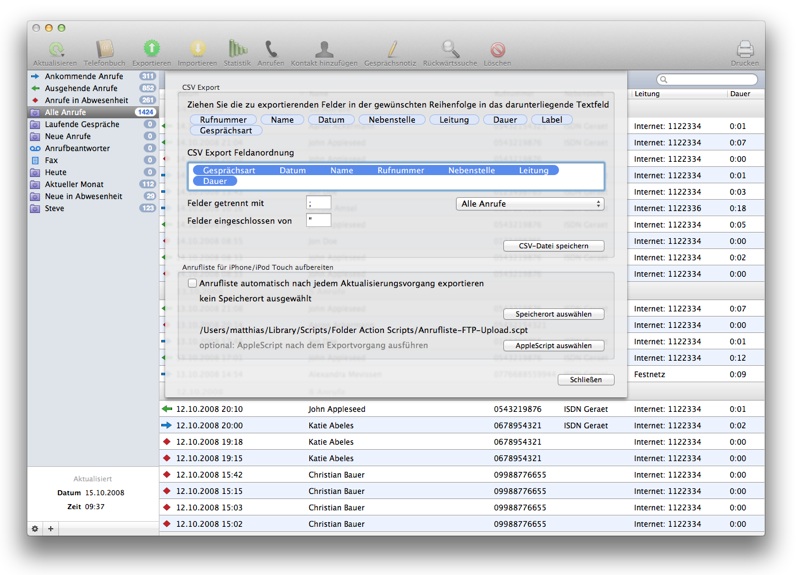Open the Rückwärtssuche magnifier icon

450,49
